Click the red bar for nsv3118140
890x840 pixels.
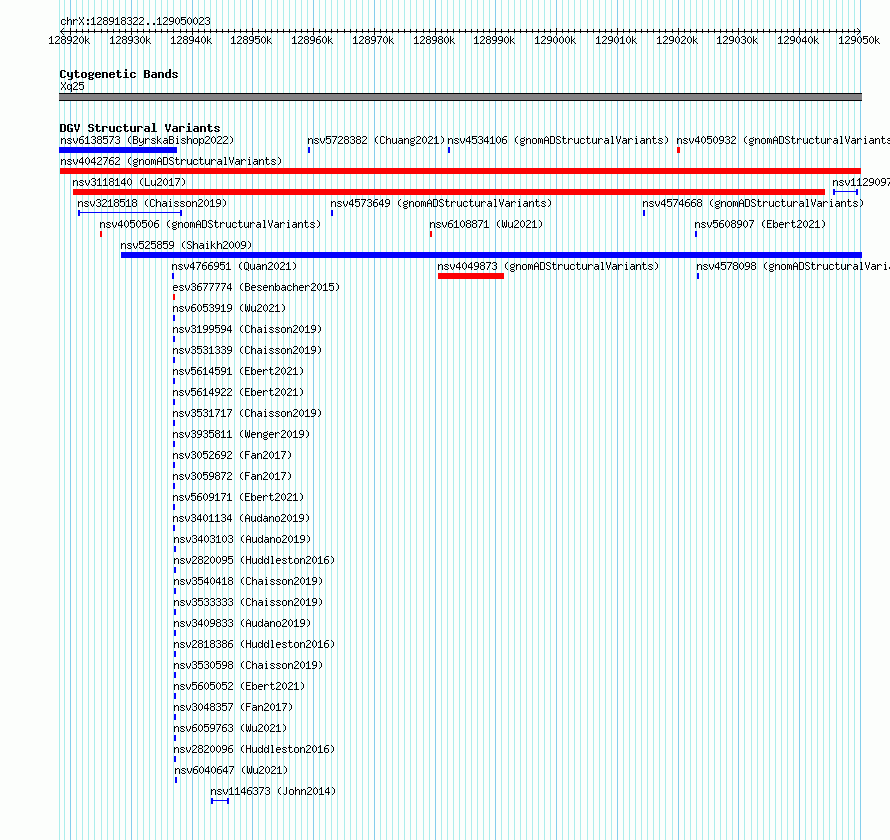coord(448,192)
